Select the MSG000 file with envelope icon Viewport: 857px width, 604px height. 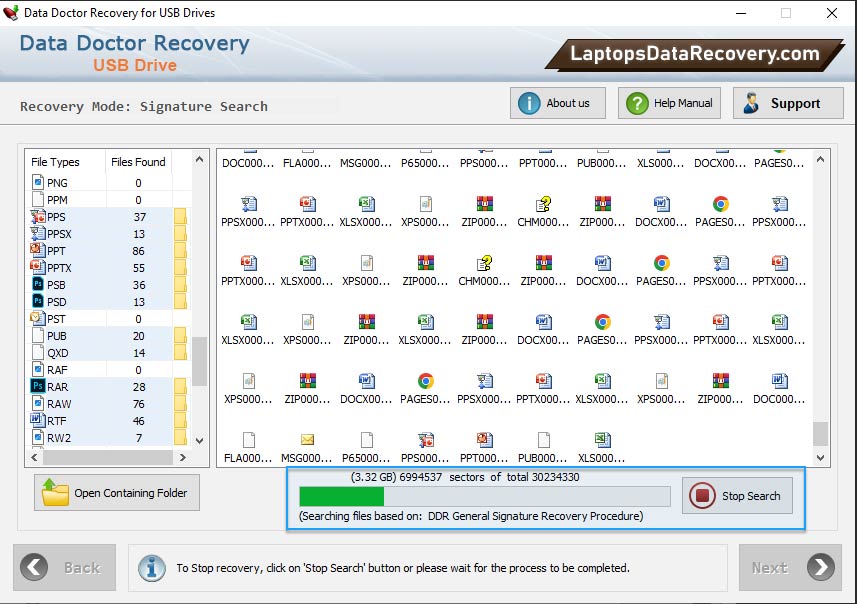tap(308, 447)
